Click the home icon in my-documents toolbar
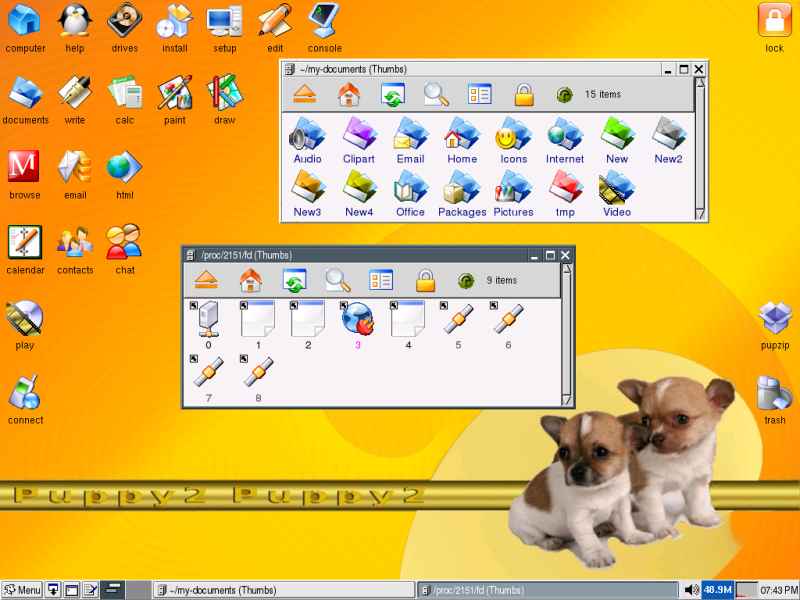The height and width of the screenshot is (600, 800). [349, 94]
